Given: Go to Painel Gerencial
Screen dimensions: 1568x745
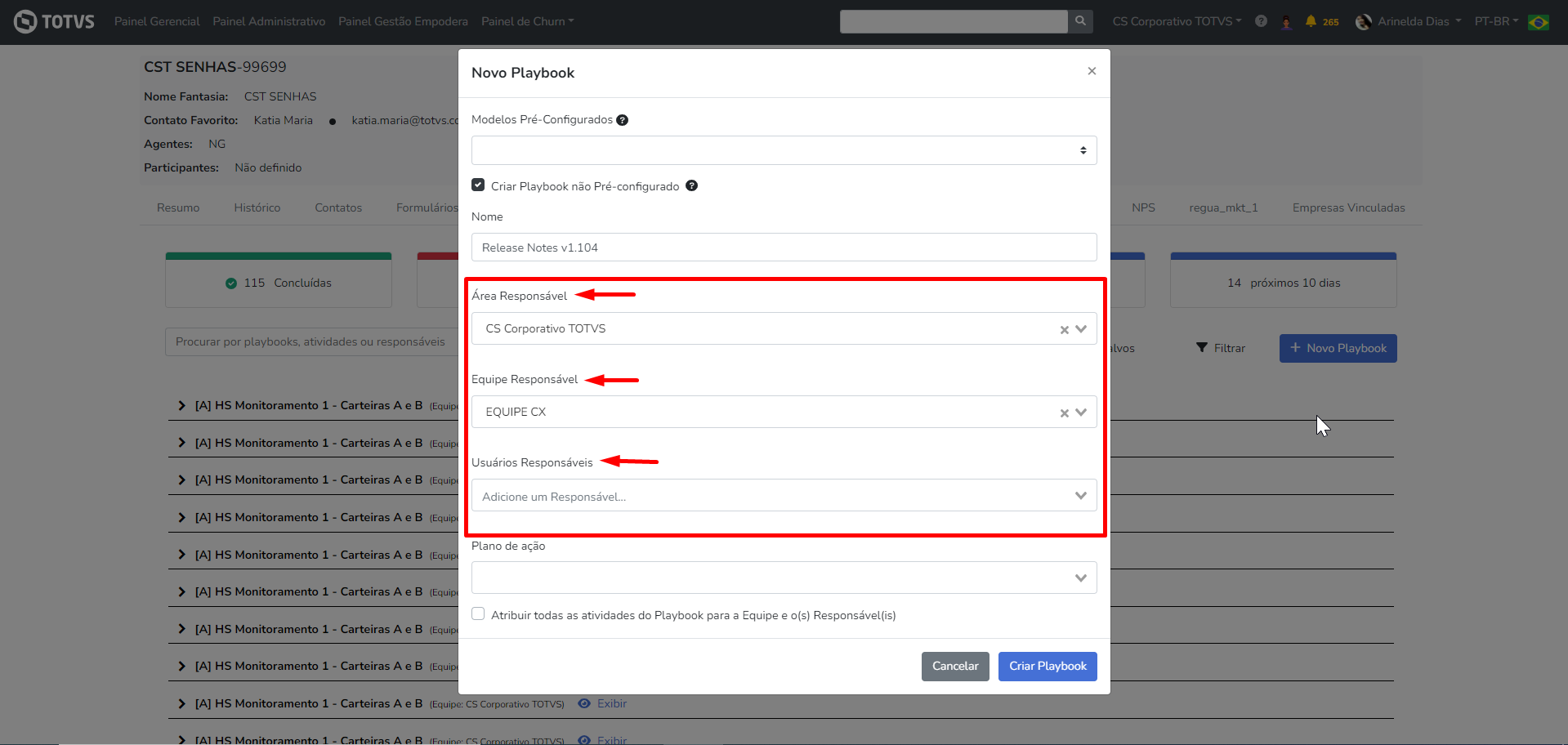Looking at the screenshot, I should click(x=157, y=21).
